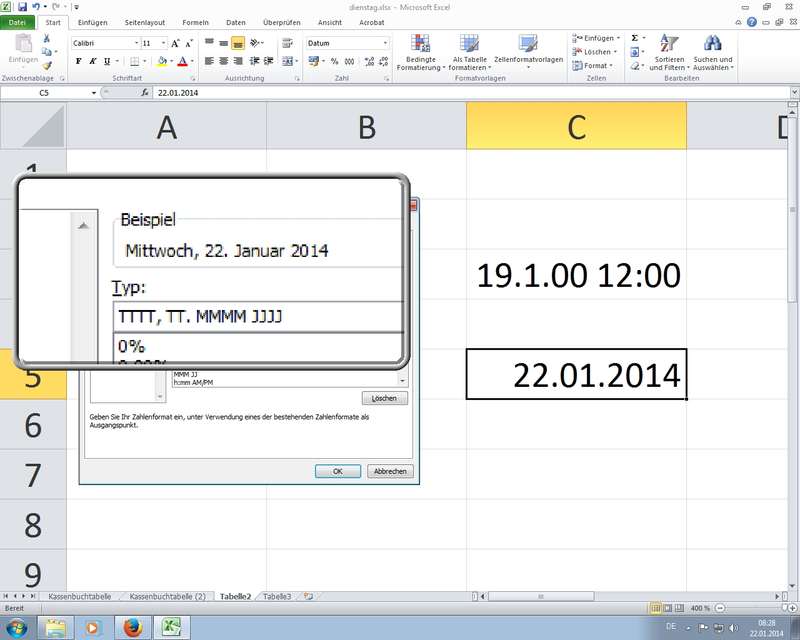800x640 pixels.
Task: Align cell contents to the top
Action: [x=209, y=43]
